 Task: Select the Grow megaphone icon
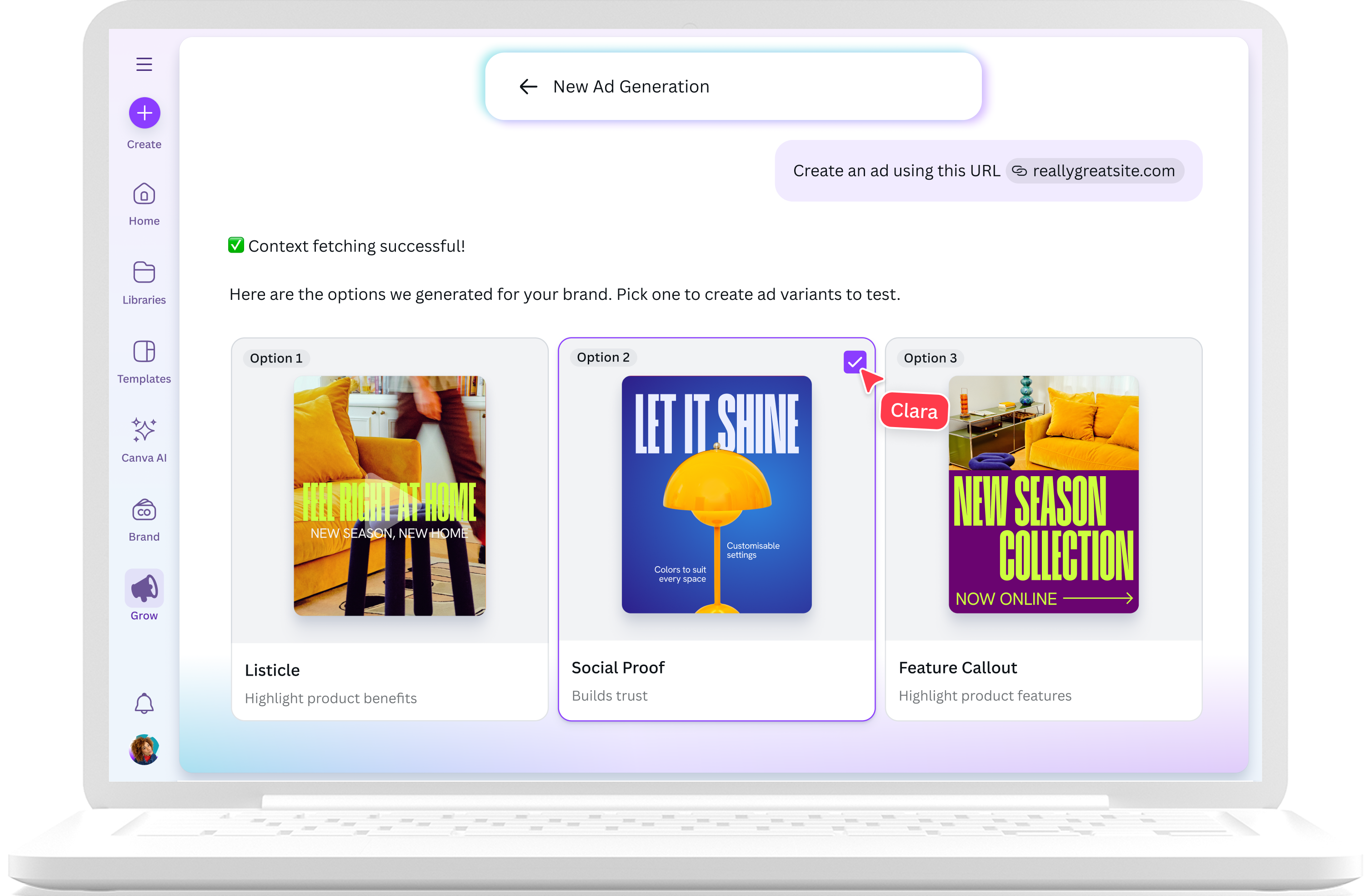click(144, 588)
